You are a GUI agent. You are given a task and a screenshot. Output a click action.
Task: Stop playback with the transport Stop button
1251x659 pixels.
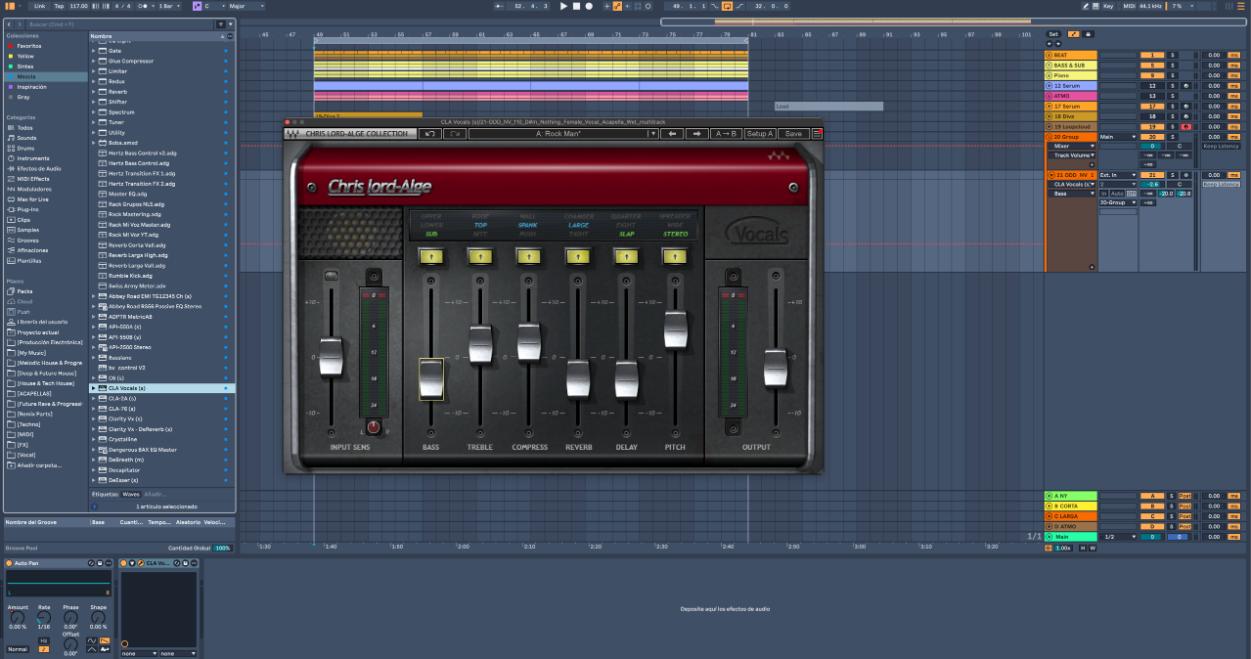click(x=577, y=6)
